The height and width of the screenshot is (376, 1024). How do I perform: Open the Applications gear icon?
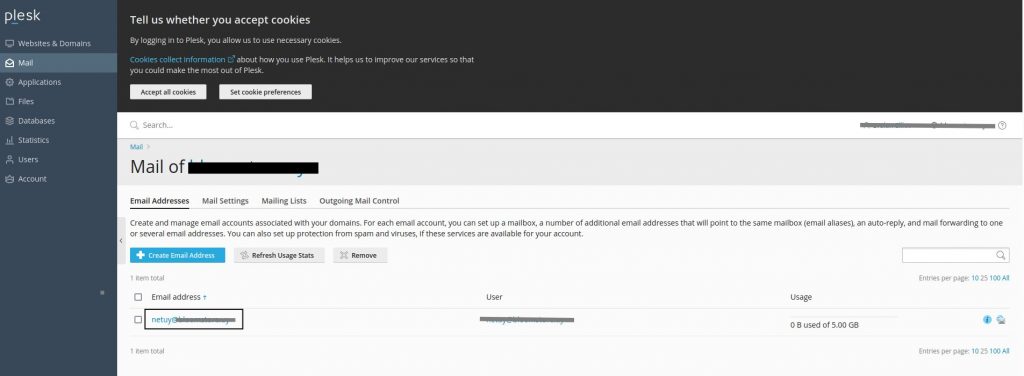click(9, 82)
